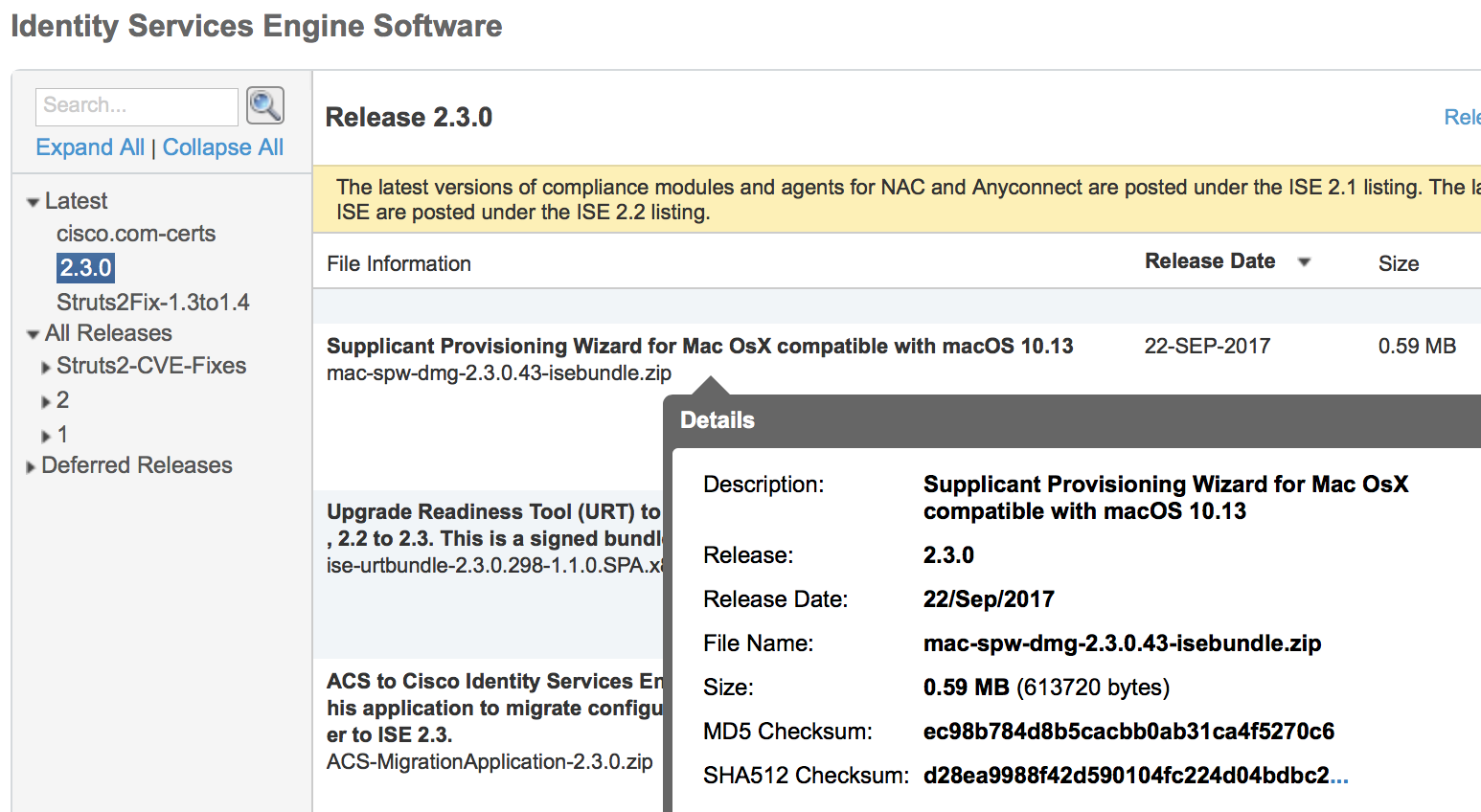1481x812 pixels.
Task: Click the Release Date sort arrow
Action: point(1304,262)
